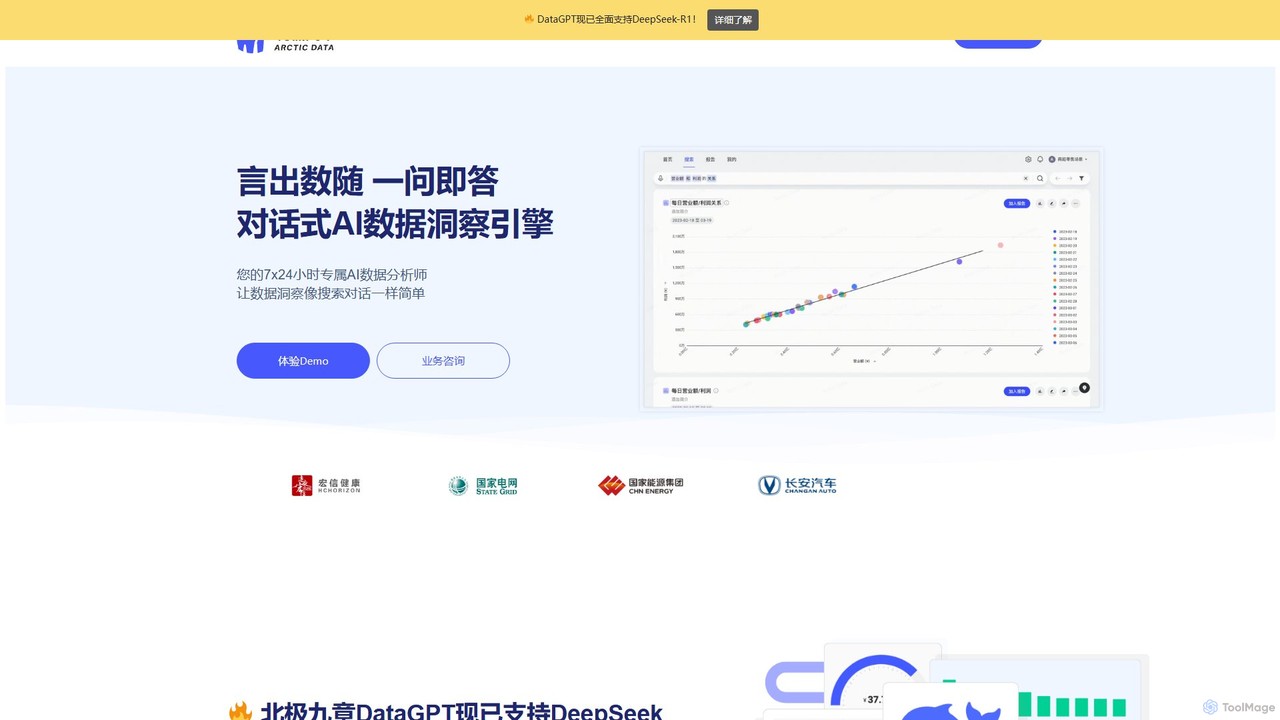Click the date range chip under 每日营业额/利润关系

(x=692, y=220)
